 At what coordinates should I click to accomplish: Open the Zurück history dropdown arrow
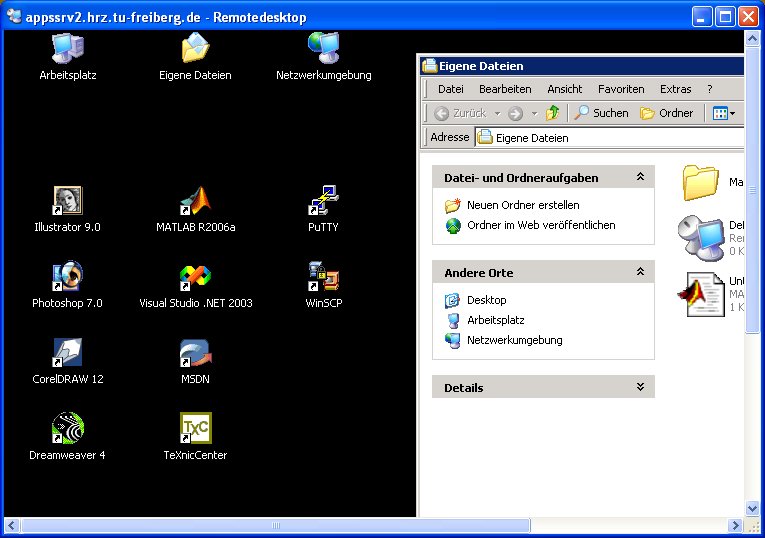(497, 114)
